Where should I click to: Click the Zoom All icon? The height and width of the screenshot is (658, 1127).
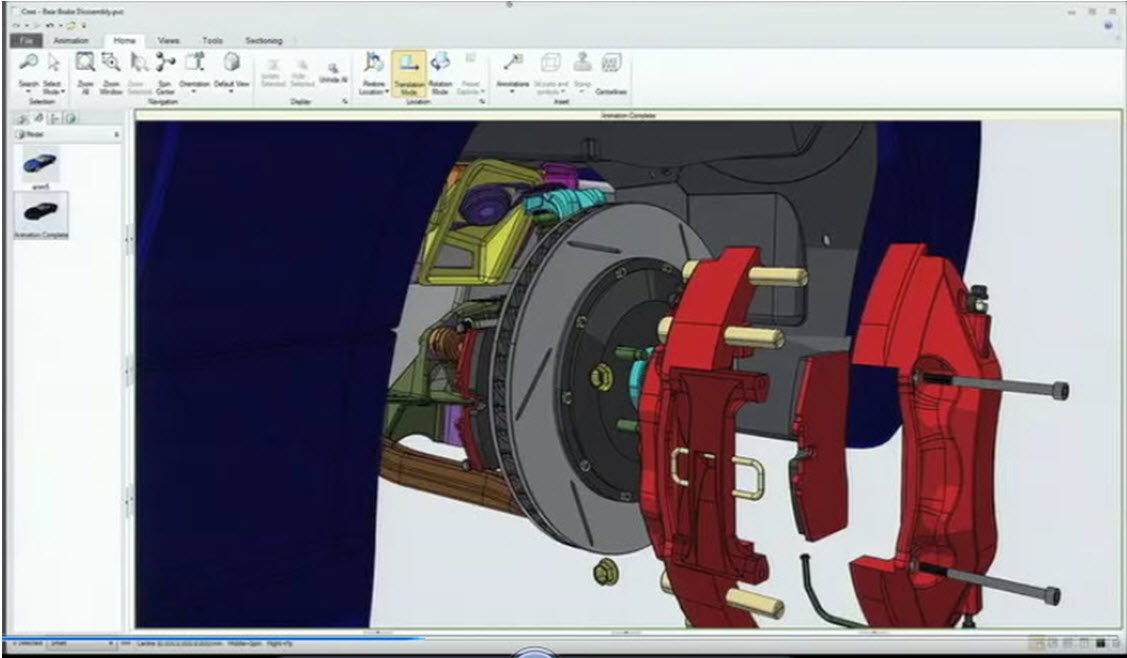pyautogui.click(x=86, y=63)
